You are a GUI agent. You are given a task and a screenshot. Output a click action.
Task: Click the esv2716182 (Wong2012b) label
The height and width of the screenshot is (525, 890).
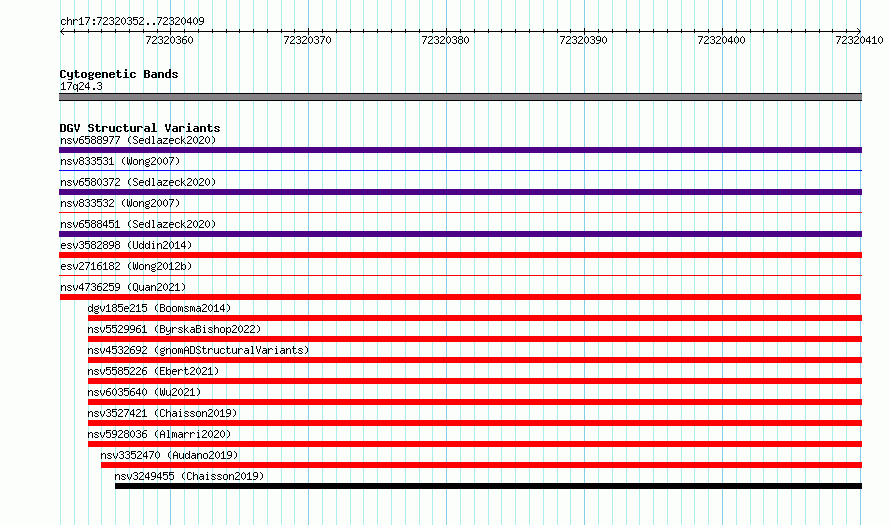pyautogui.click(x=126, y=266)
